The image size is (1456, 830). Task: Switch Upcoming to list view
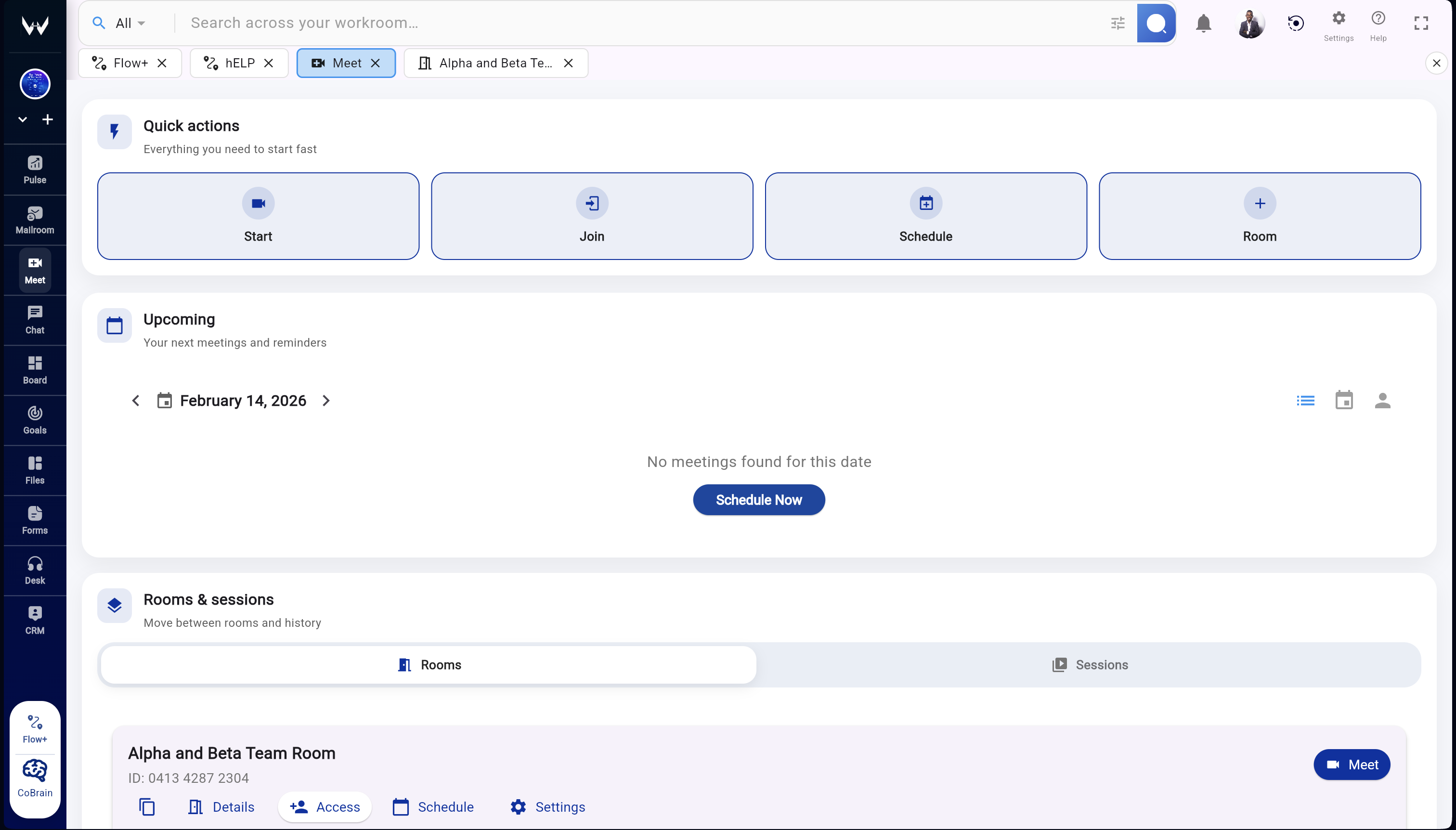pyautogui.click(x=1306, y=400)
